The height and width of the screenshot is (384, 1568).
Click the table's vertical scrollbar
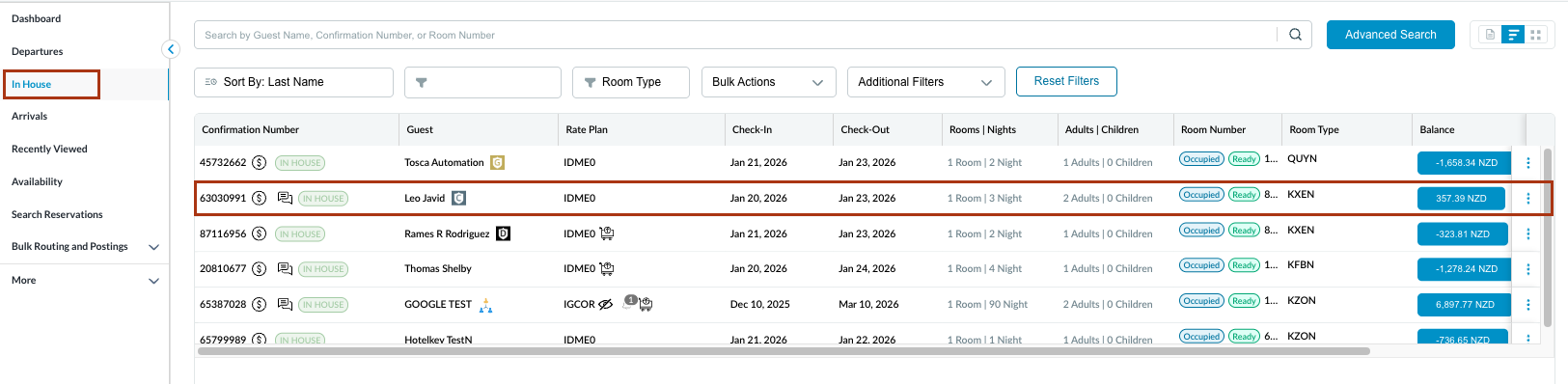pos(1548,237)
